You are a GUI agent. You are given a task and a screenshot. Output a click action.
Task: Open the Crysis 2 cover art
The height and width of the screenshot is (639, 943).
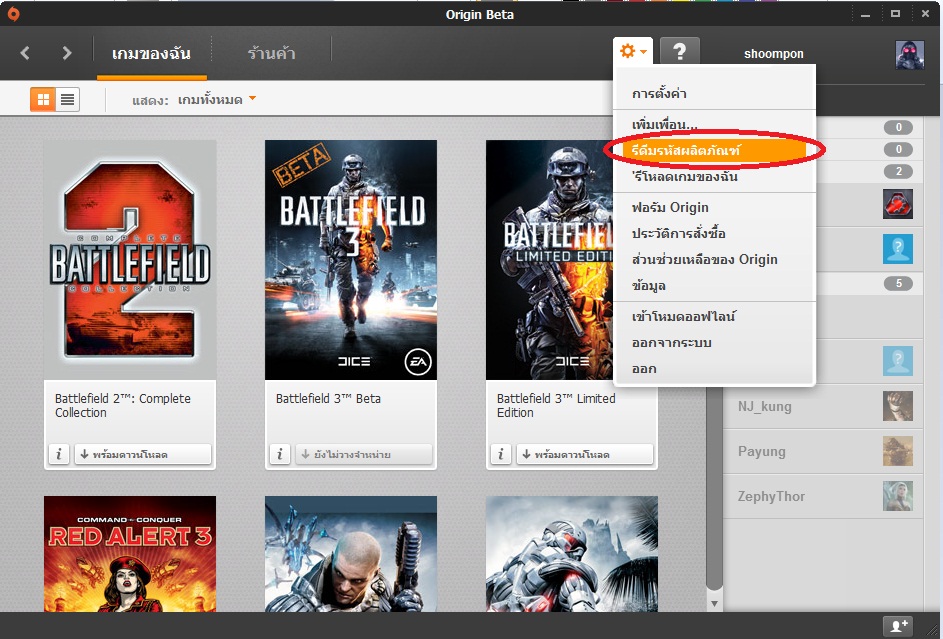(x=572, y=554)
